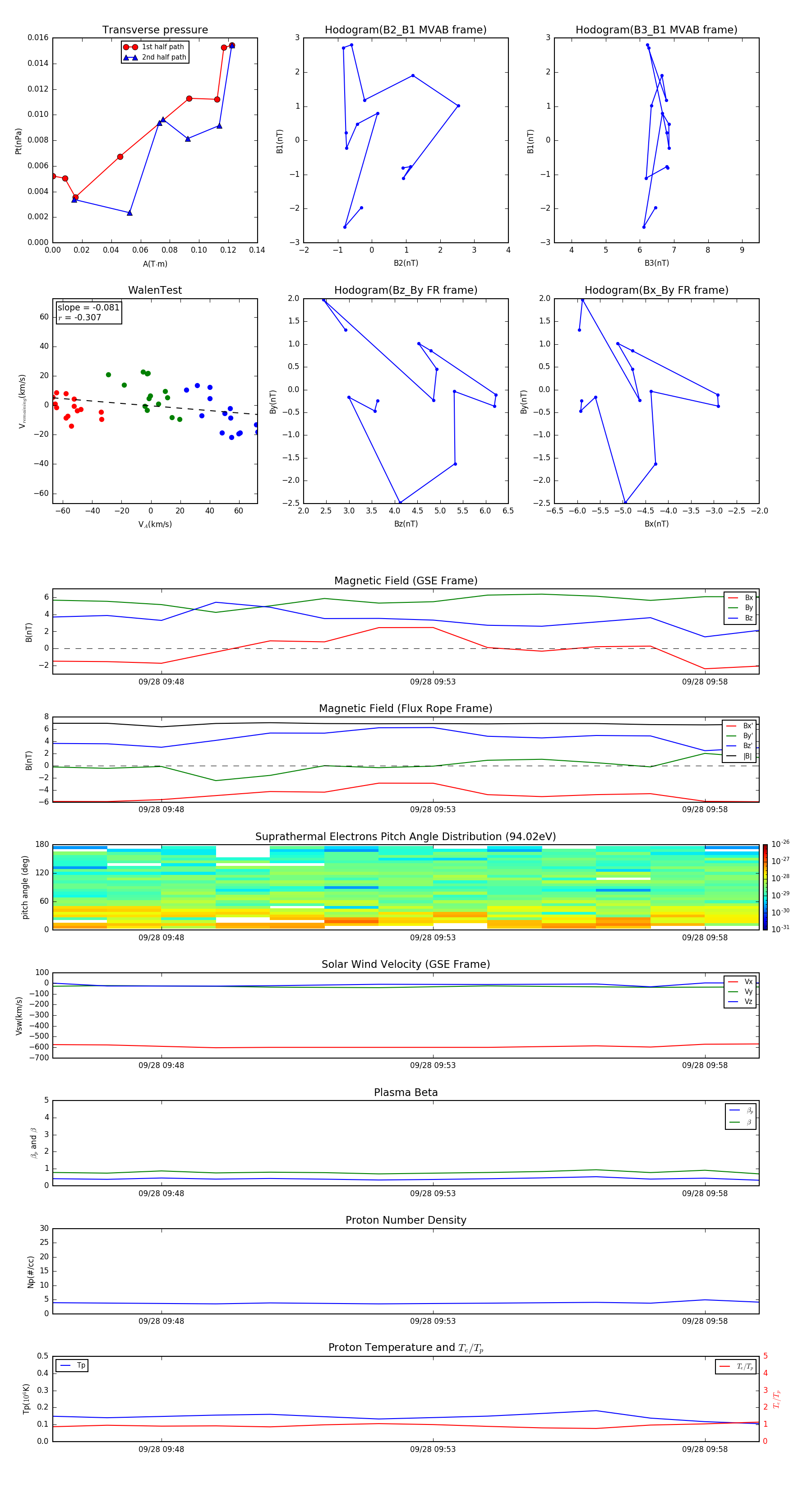The width and height of the screenshot is (812, 1489).
Task: Click the 'Tp' legend box
Action: [72, 1366]
